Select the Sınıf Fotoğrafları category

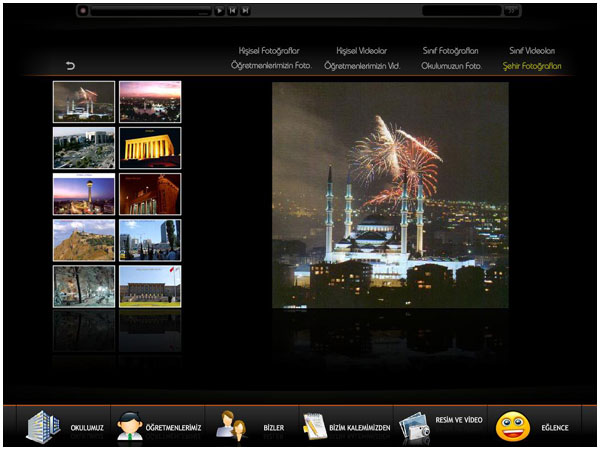pyautogui.click(x=451, y=50)
